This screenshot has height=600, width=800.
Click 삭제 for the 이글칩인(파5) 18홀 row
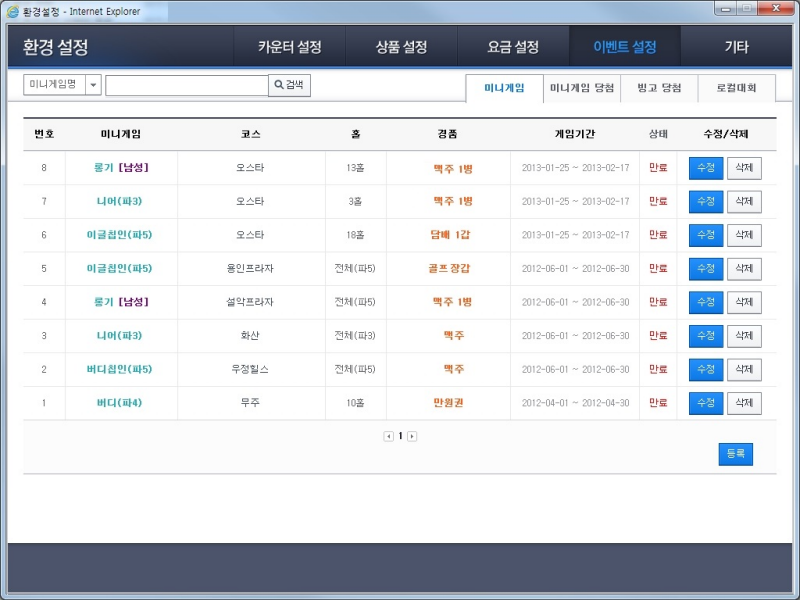tap(743, 235)
